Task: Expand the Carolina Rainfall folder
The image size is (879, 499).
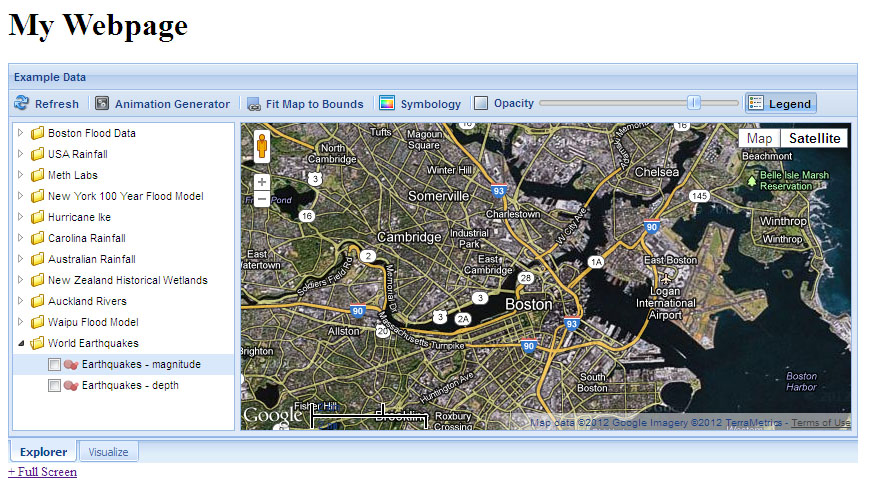Action: (x=21, y=238)
